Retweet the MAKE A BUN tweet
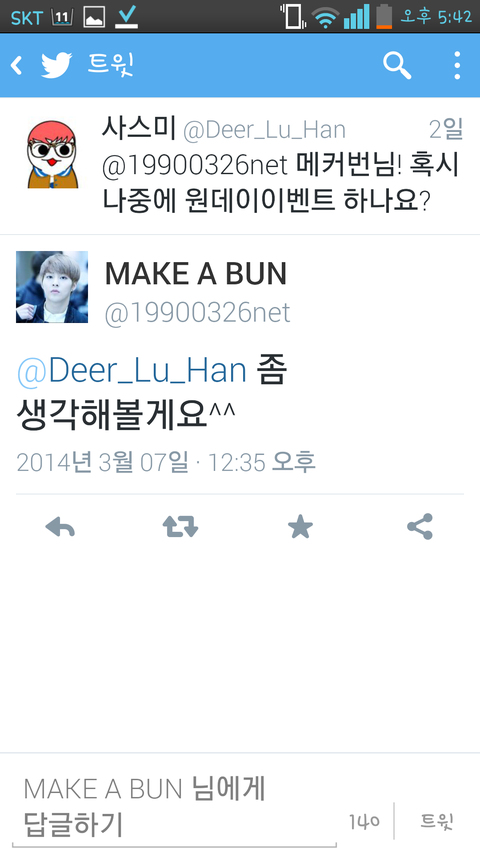The width and height of the screenshot is (480, 853). (x=180, y=527)
